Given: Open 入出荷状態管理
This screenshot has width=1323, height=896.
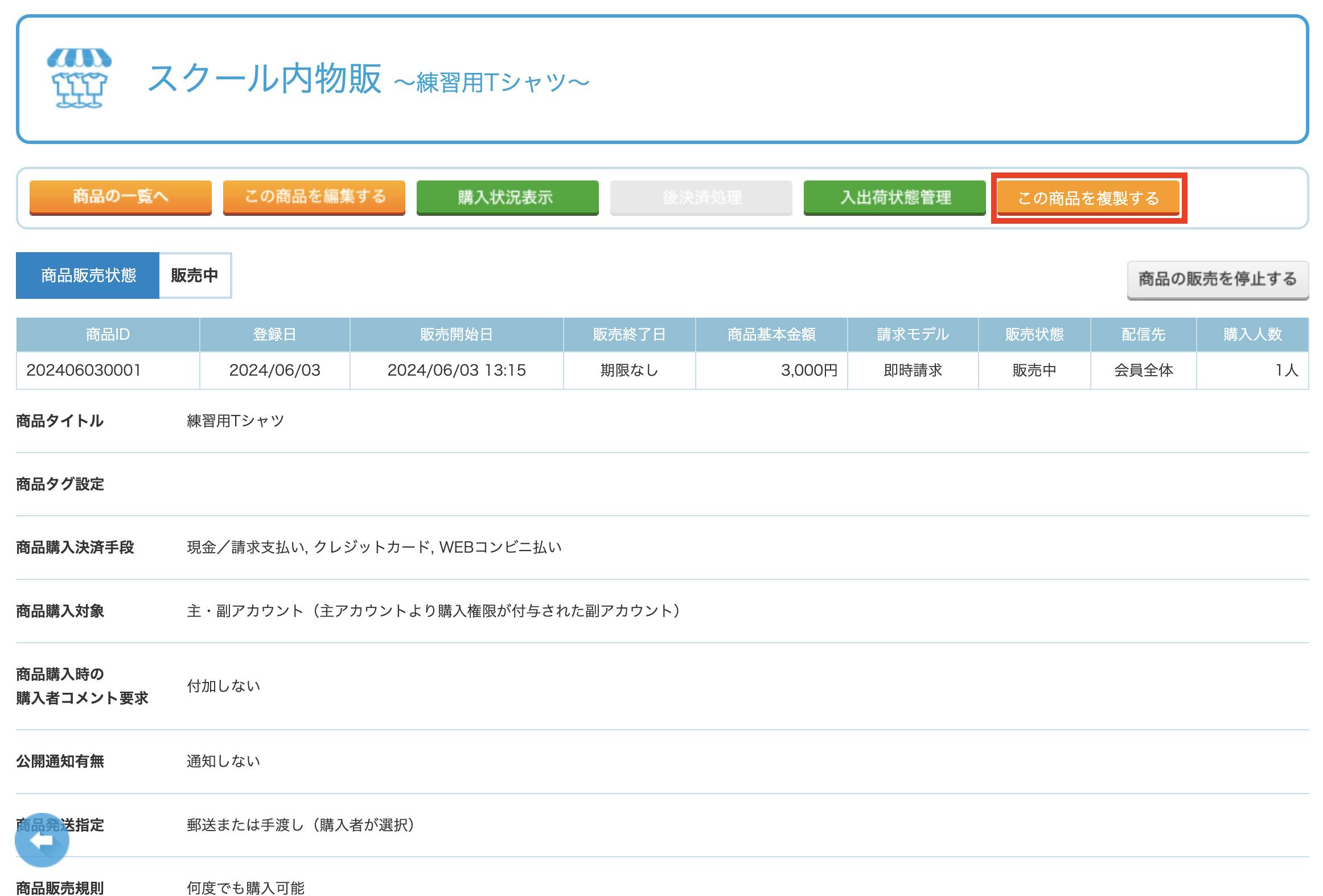Looking at the screenshot, I should (895, 197).
